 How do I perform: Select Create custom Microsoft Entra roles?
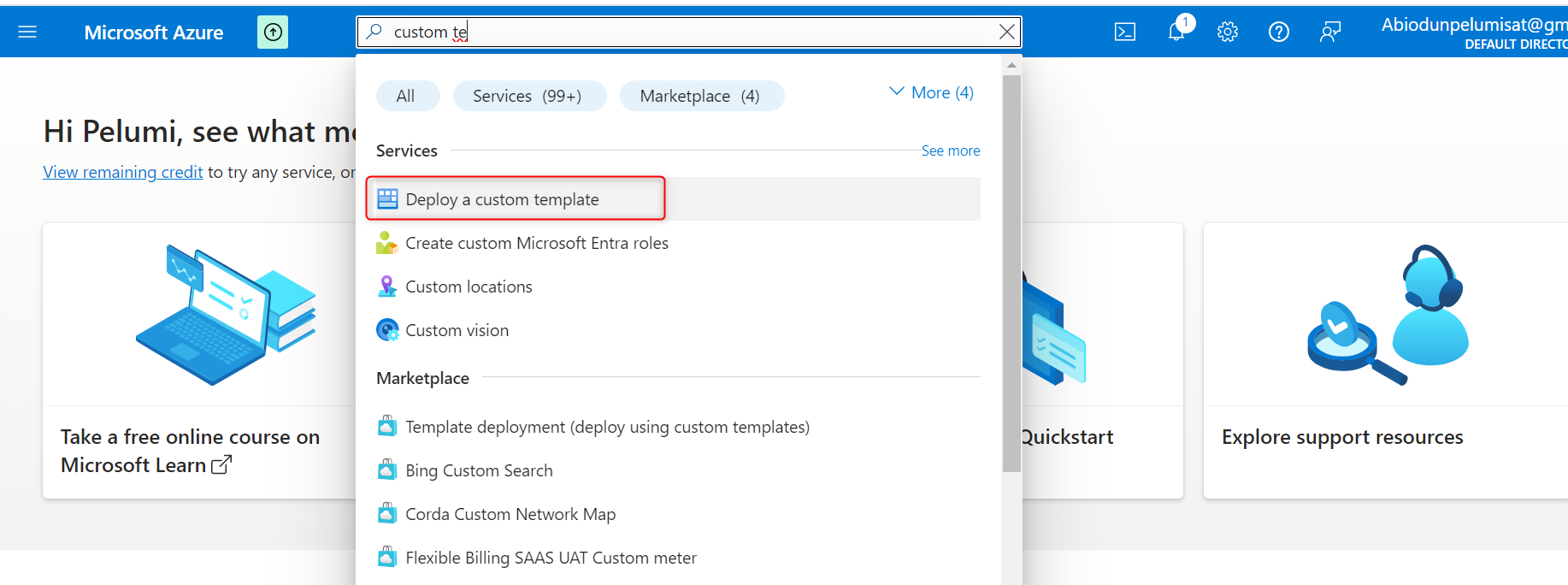(x=536, y=243)
